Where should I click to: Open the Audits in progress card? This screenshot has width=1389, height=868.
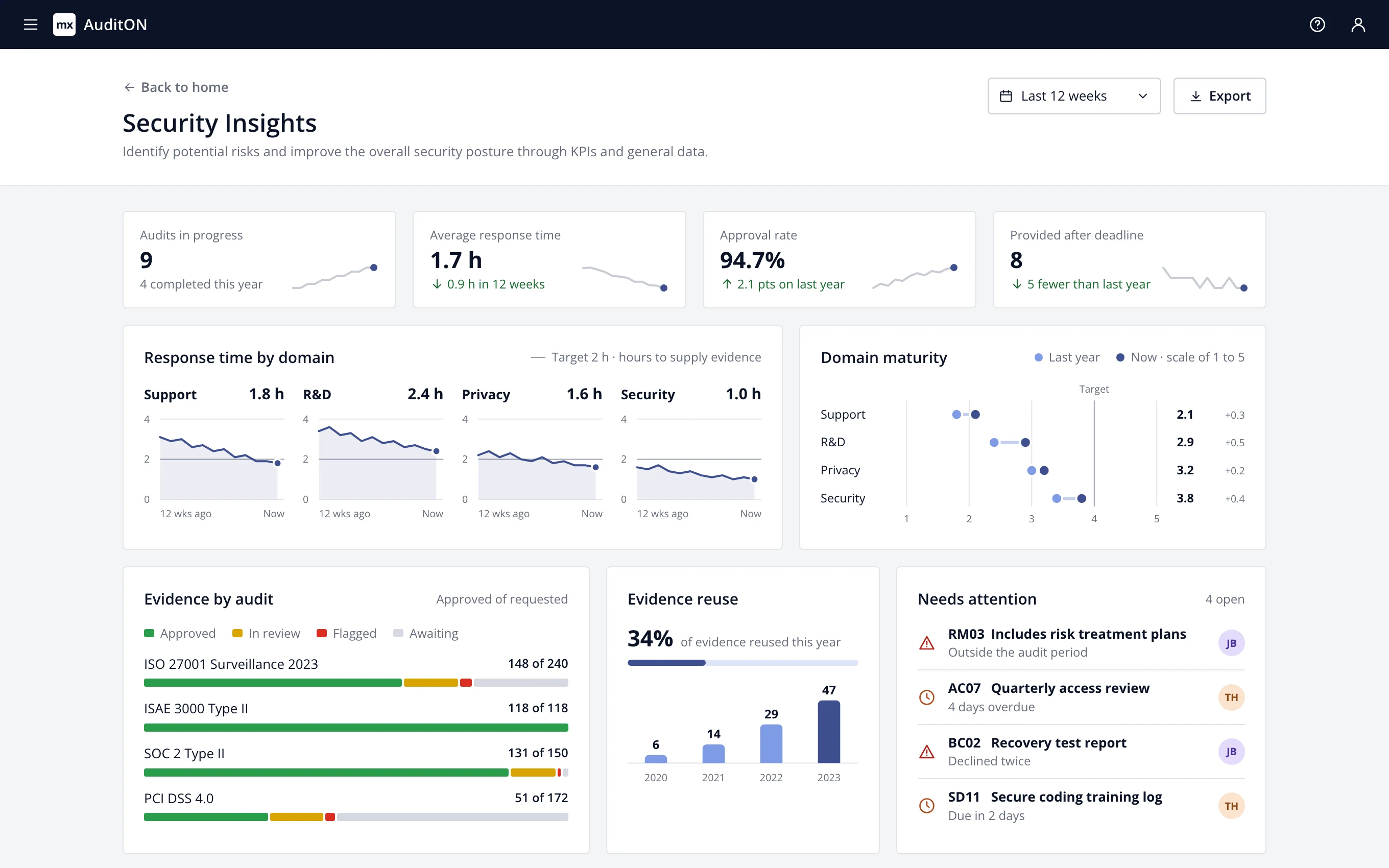tap(259, 259)
